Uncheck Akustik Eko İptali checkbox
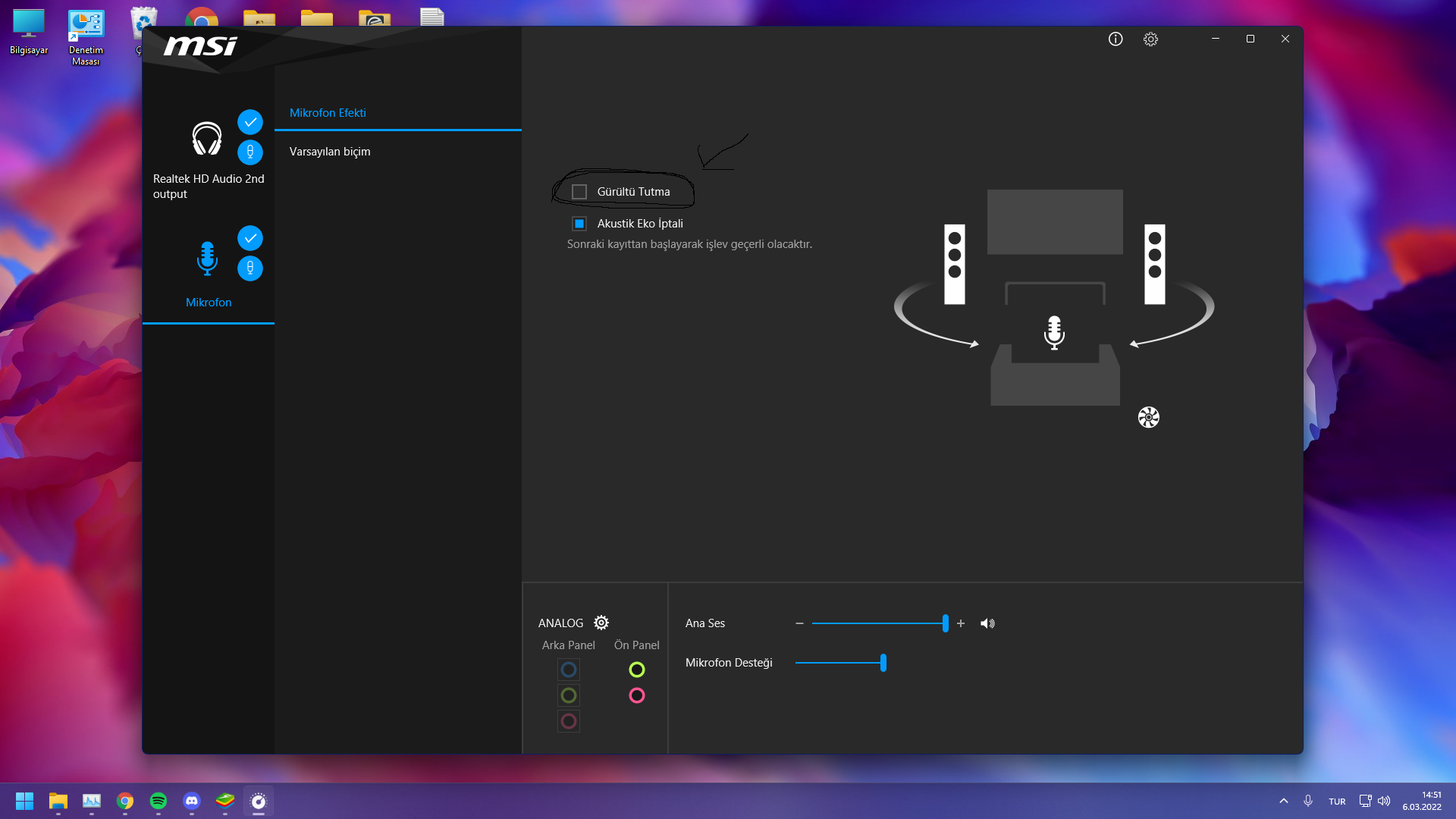The image size is (1456, 819). (579, 224)
